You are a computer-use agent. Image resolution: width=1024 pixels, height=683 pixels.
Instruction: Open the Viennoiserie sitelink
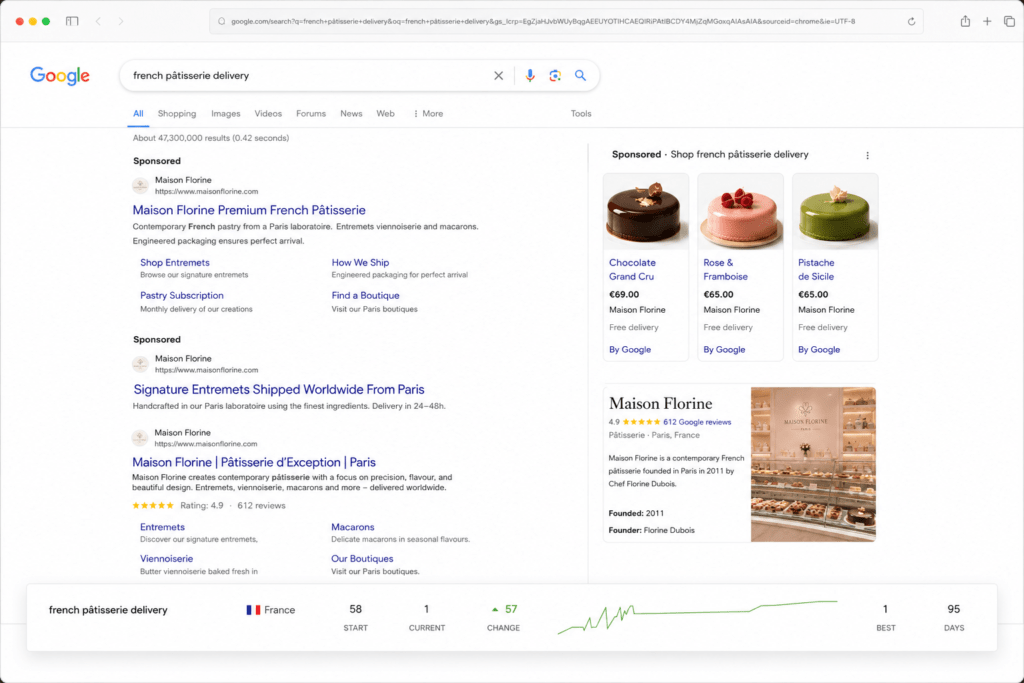[x=167, y=559]
